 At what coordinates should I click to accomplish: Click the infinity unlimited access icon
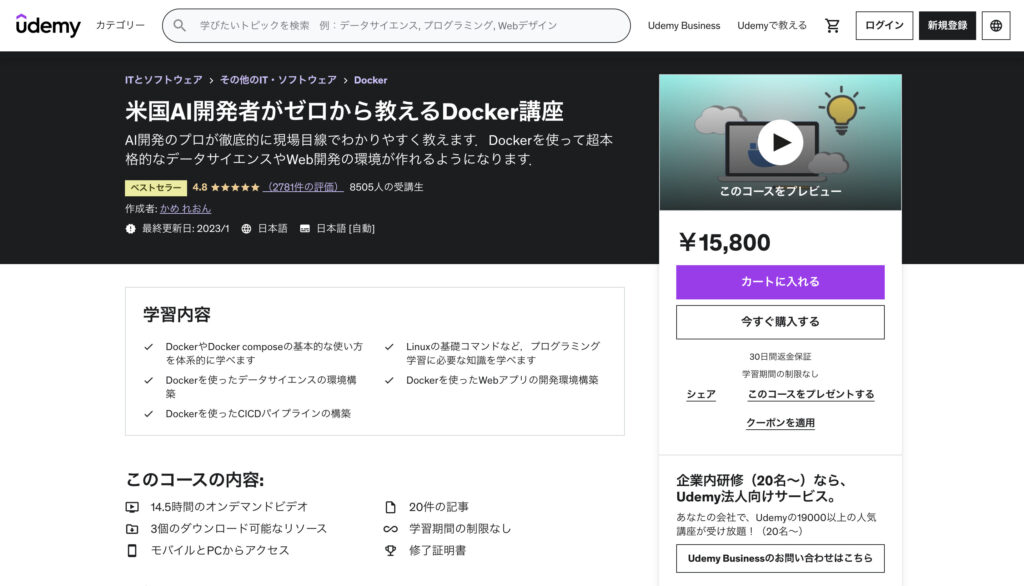point(391,529)
